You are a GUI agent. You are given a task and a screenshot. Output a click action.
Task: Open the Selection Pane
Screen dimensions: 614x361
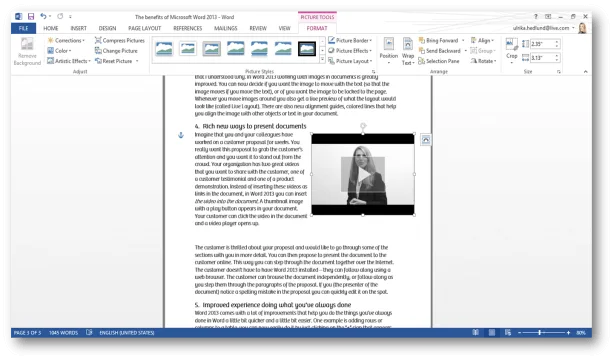[x=439, y=61]
